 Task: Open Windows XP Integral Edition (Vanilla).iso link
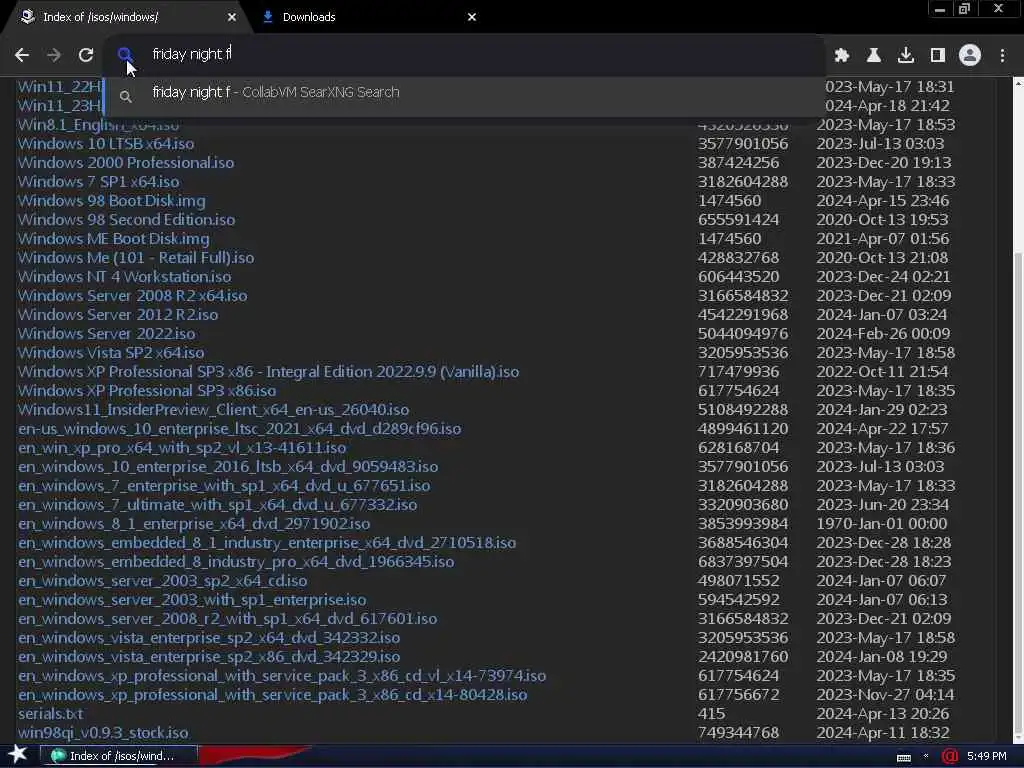tap(268, 372)
